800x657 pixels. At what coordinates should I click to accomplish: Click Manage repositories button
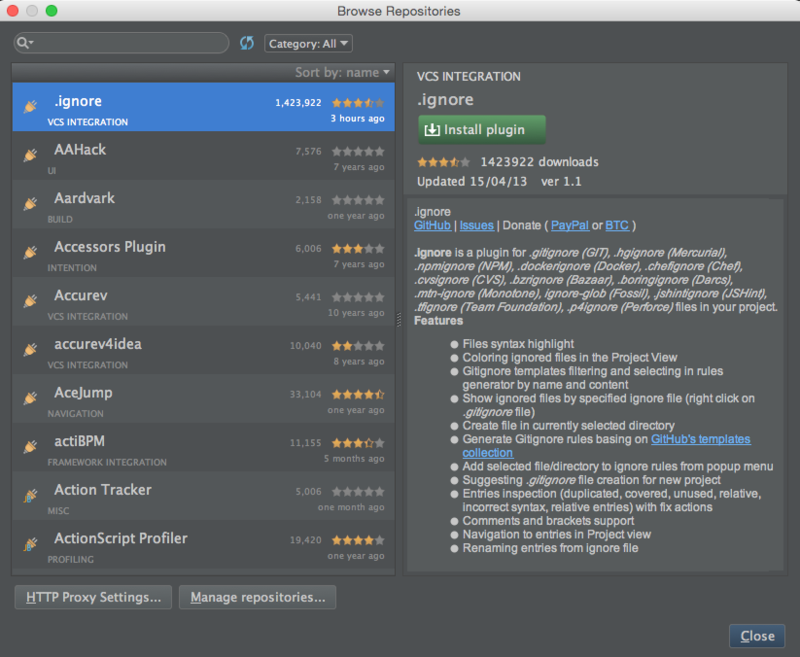tap(258, 597)
